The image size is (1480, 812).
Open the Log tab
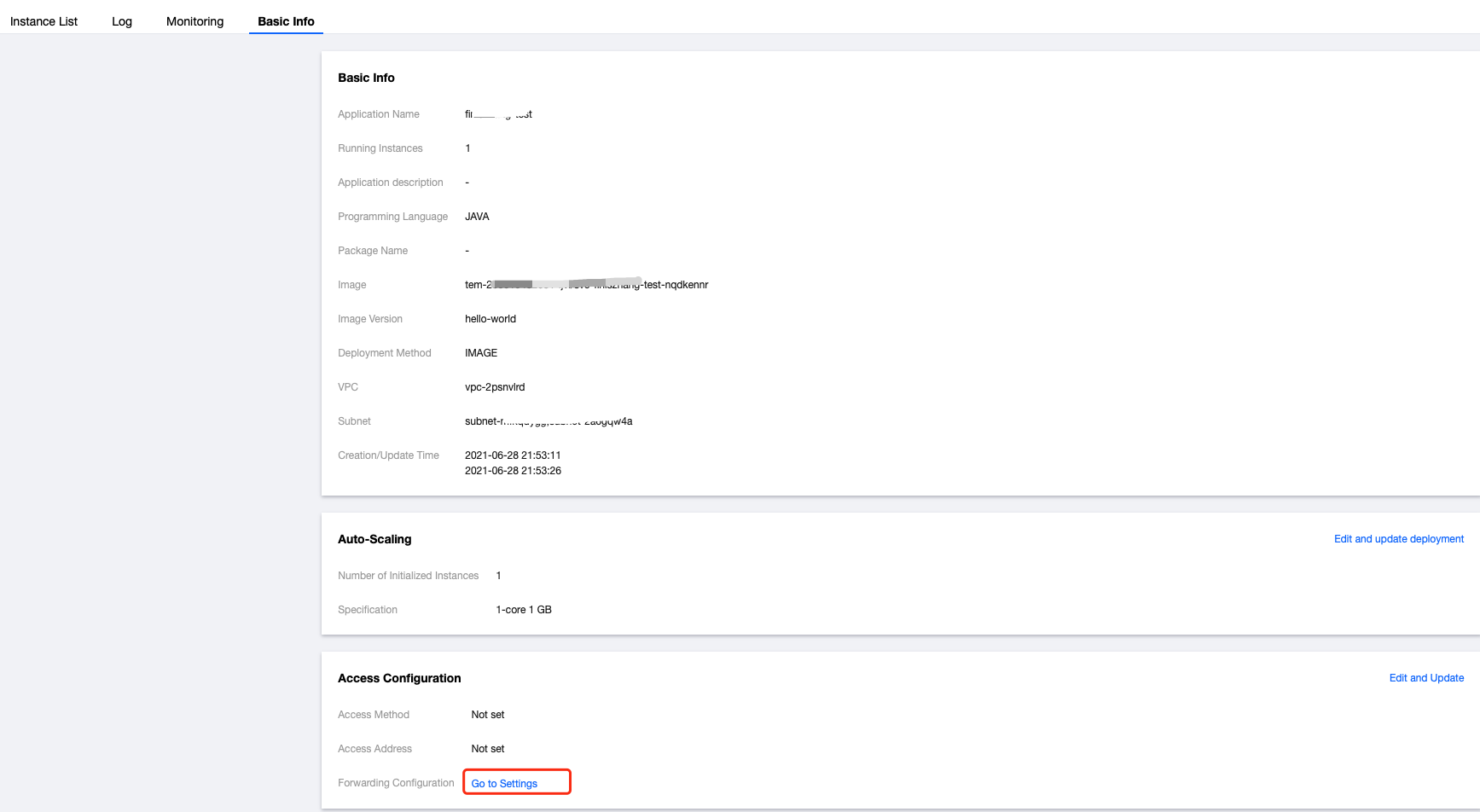click(122, 21)
